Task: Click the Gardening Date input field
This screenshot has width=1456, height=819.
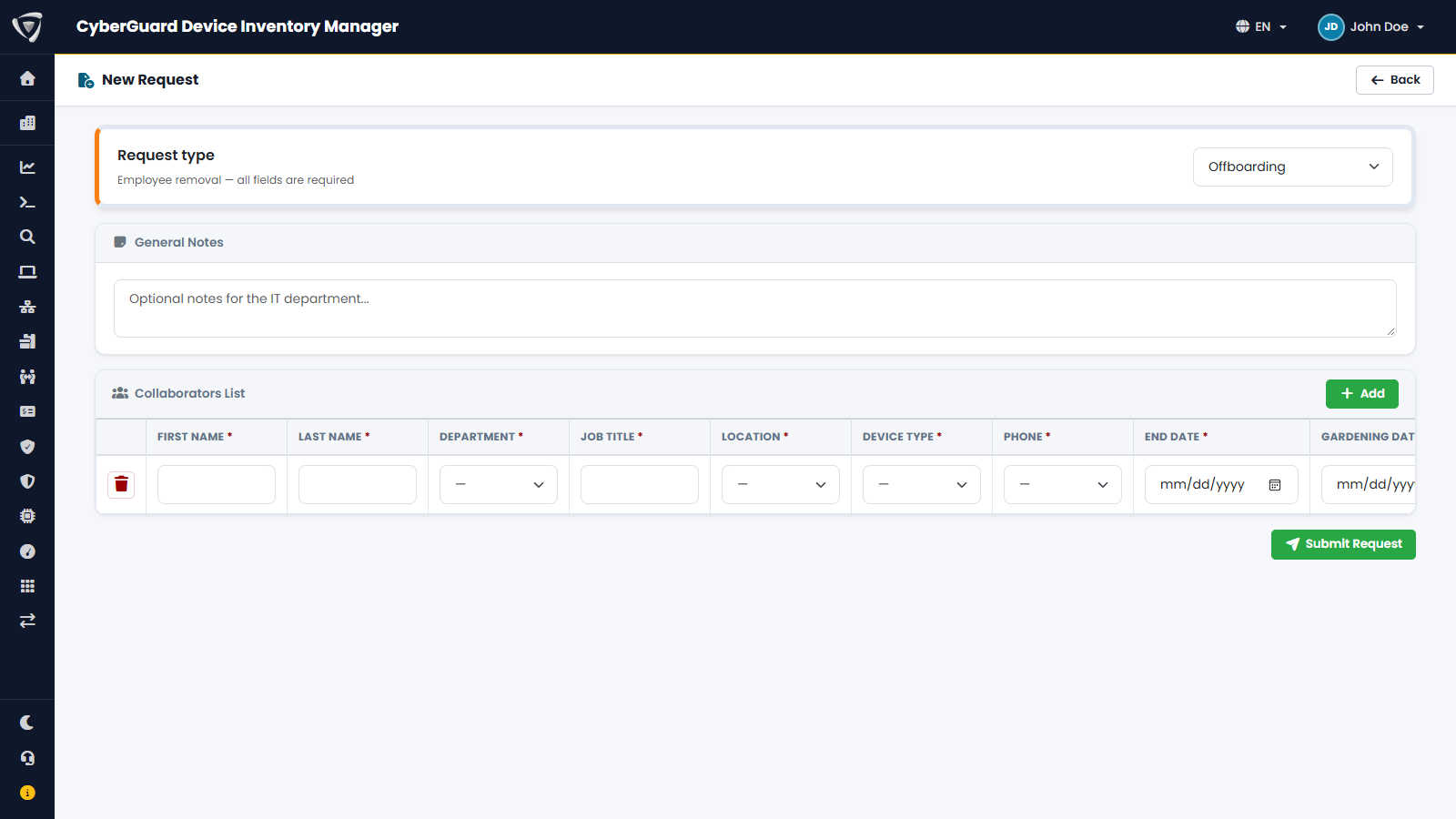Action: (x=1369, y=485)
